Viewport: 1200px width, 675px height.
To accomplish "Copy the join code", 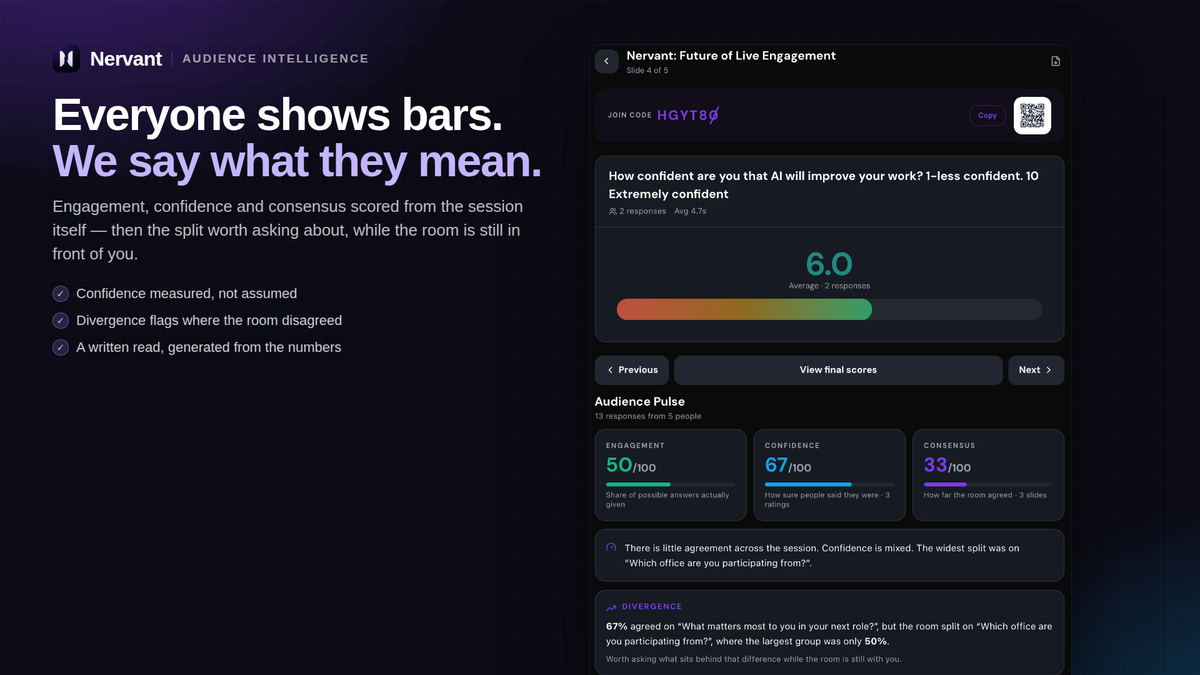I will [x=987, y=116].
